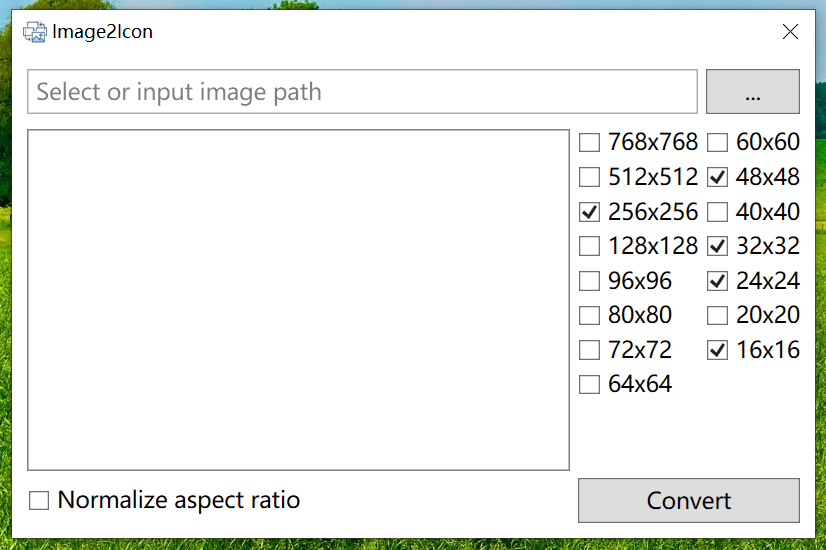Check the 72x72 size option
This screenshot has width=826, height=550.
click(x=590, y=351)
